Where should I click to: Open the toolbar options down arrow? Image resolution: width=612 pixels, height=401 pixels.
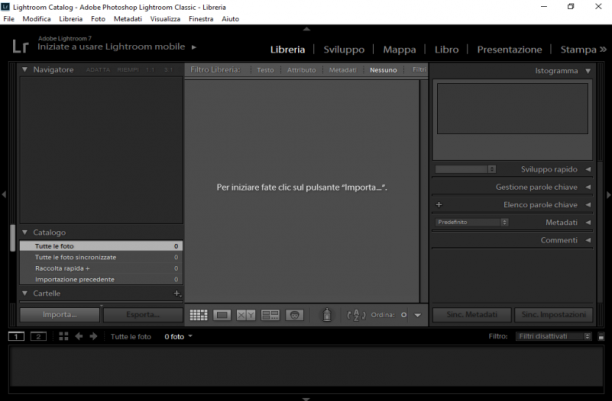pos(418,315)
